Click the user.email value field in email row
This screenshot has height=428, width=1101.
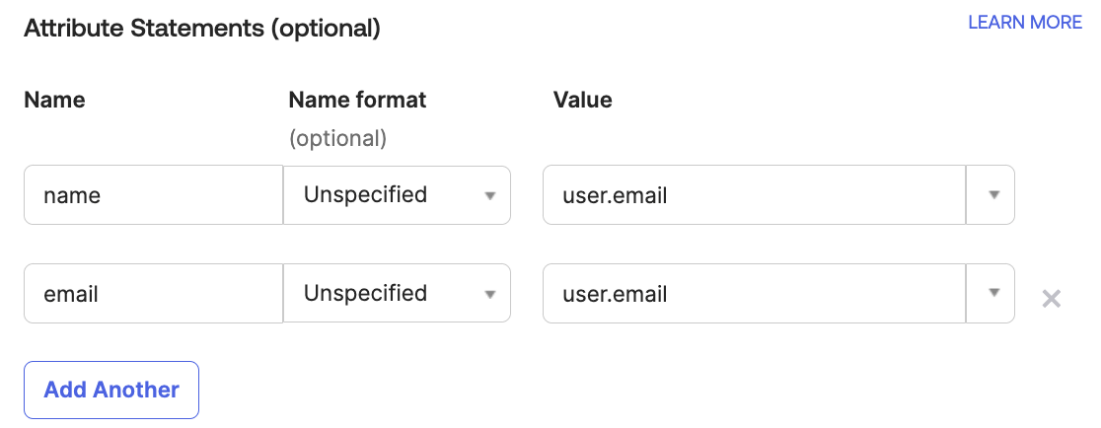pos(754,293)
